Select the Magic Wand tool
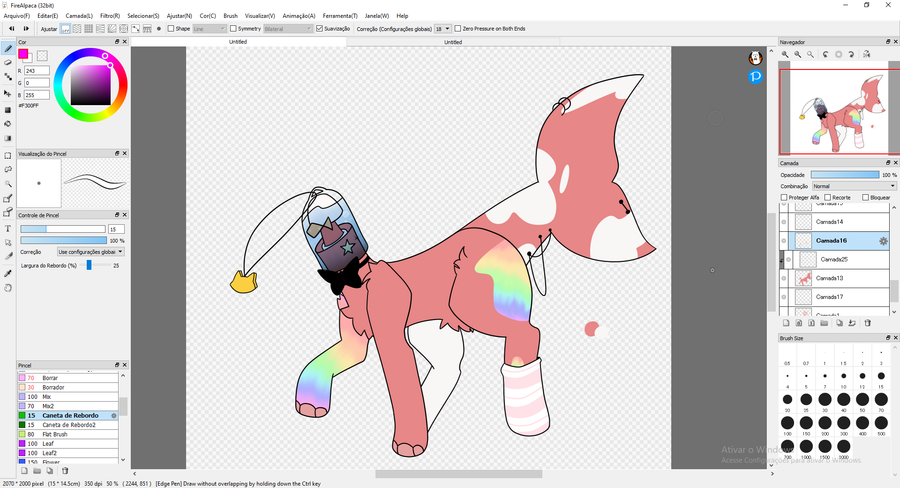This screenshot has height=488, width=900. click(x=8, y=184)
